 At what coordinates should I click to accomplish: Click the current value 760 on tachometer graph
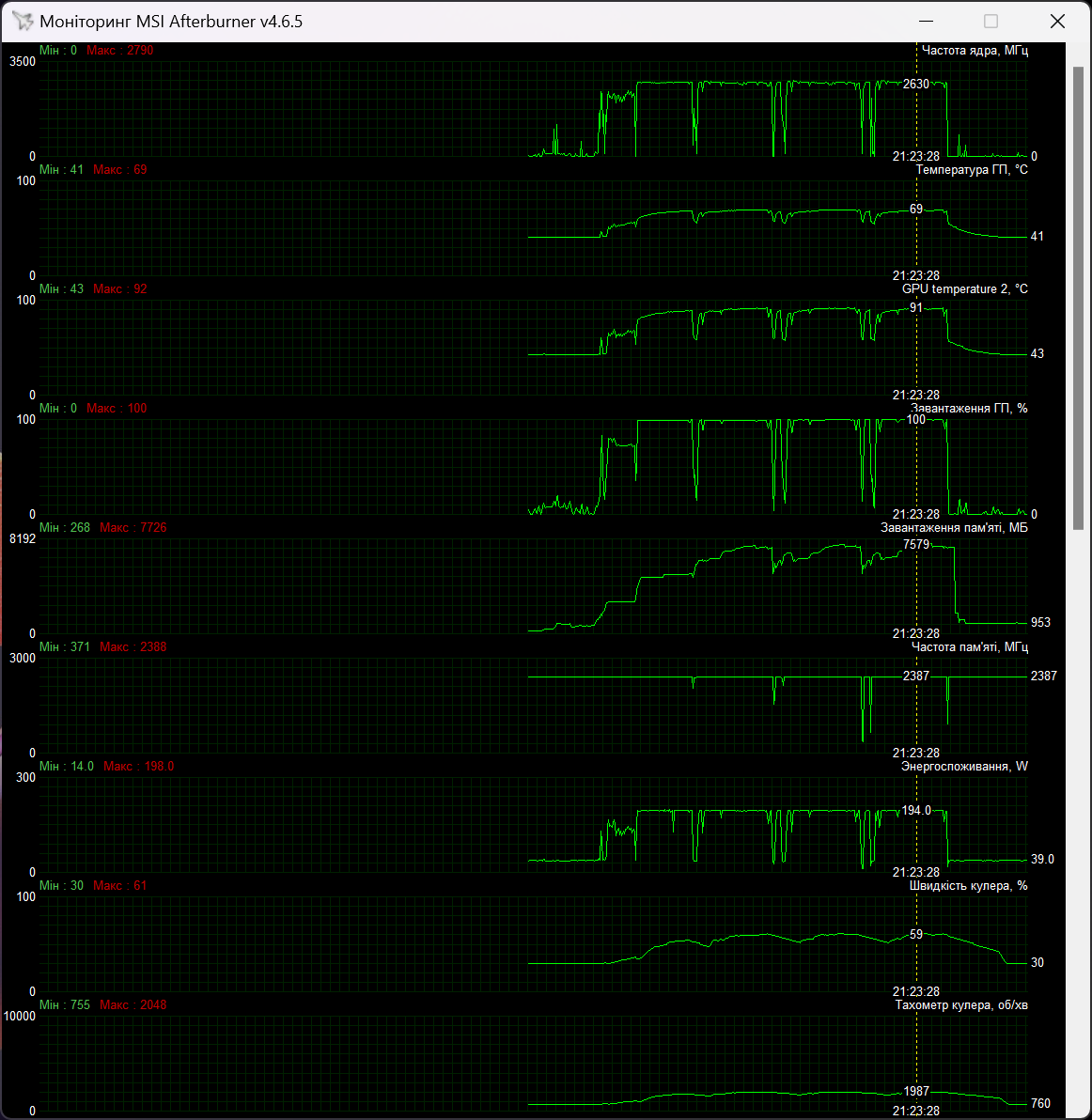tap(1040, 1103)
